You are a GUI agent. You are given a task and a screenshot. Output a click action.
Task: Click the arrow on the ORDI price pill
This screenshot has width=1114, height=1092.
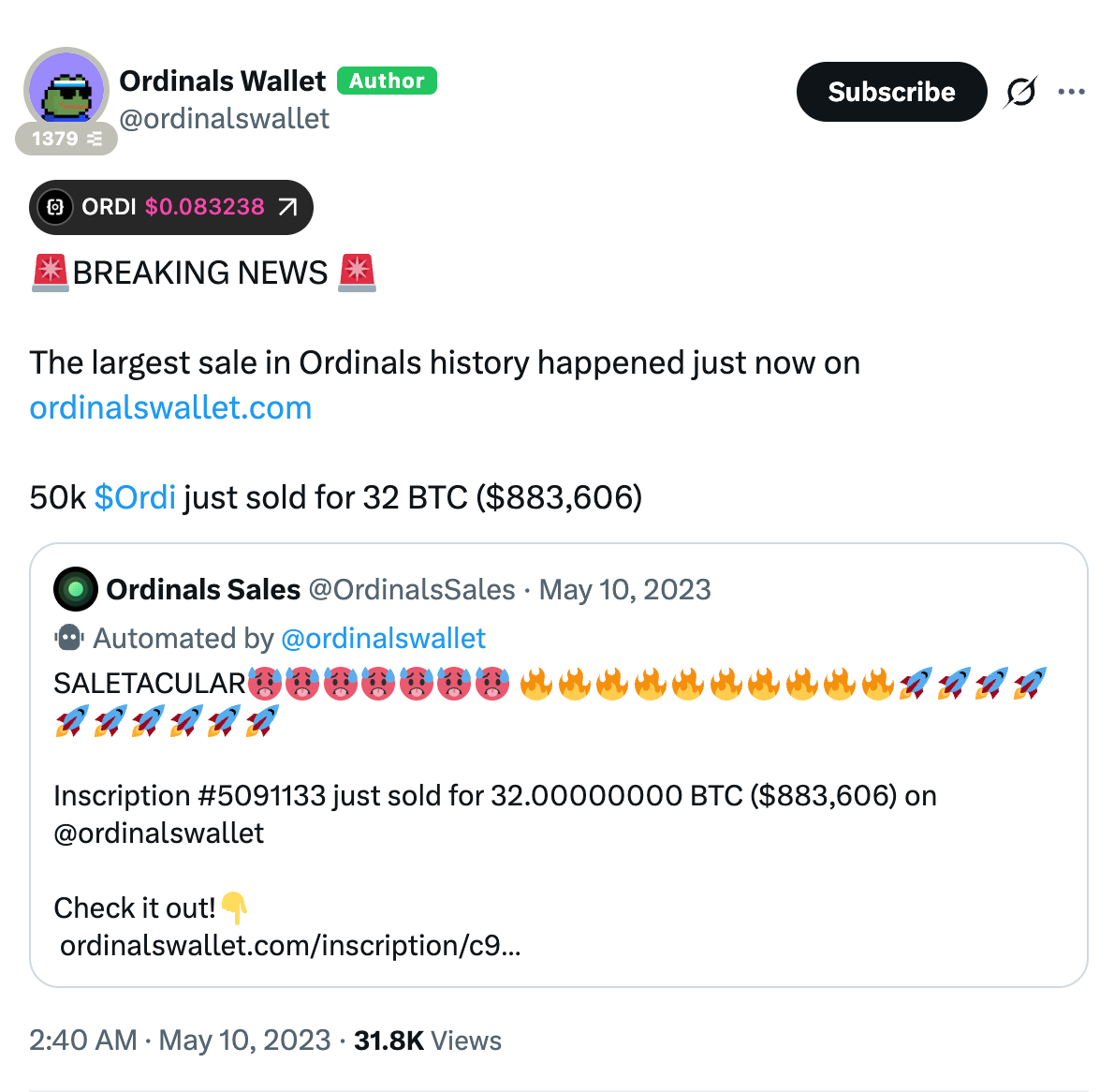point(287,207)
